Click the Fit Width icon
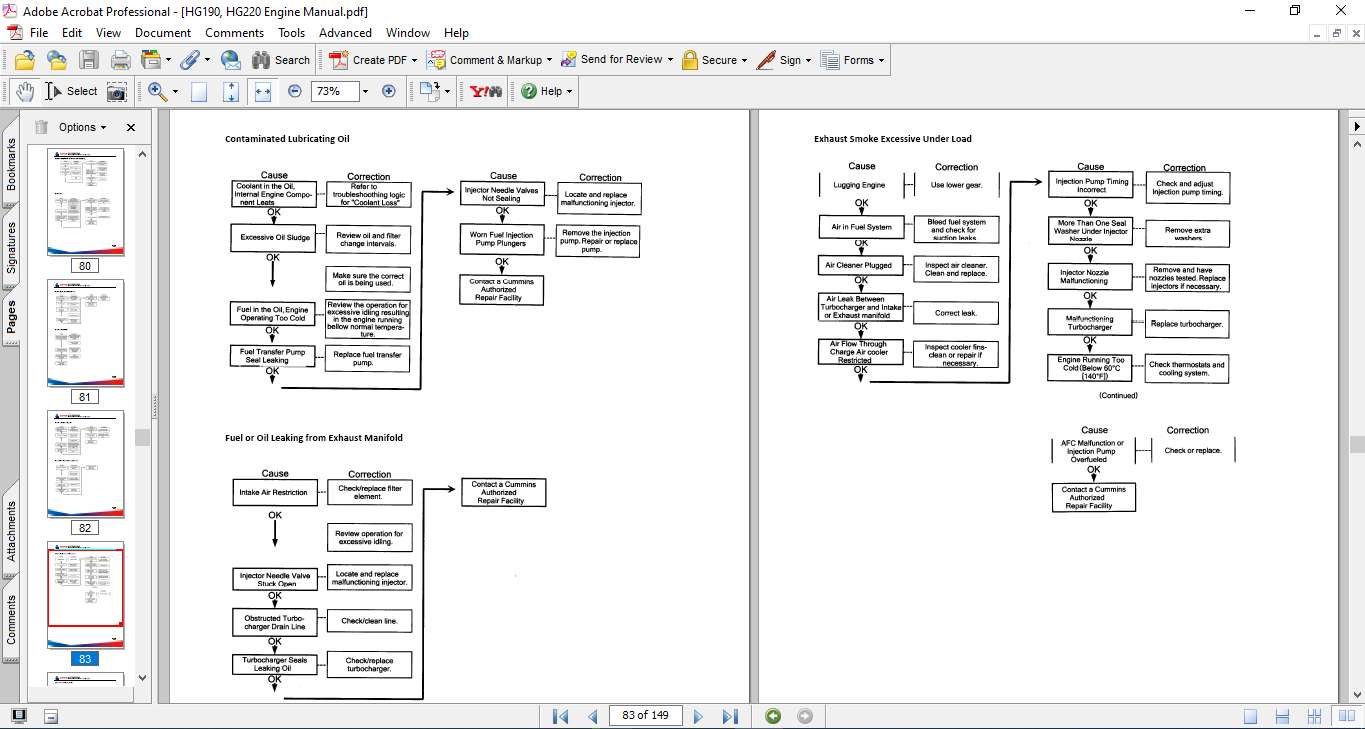Screen dimensions: 1365x729 [x=263, y=91]
